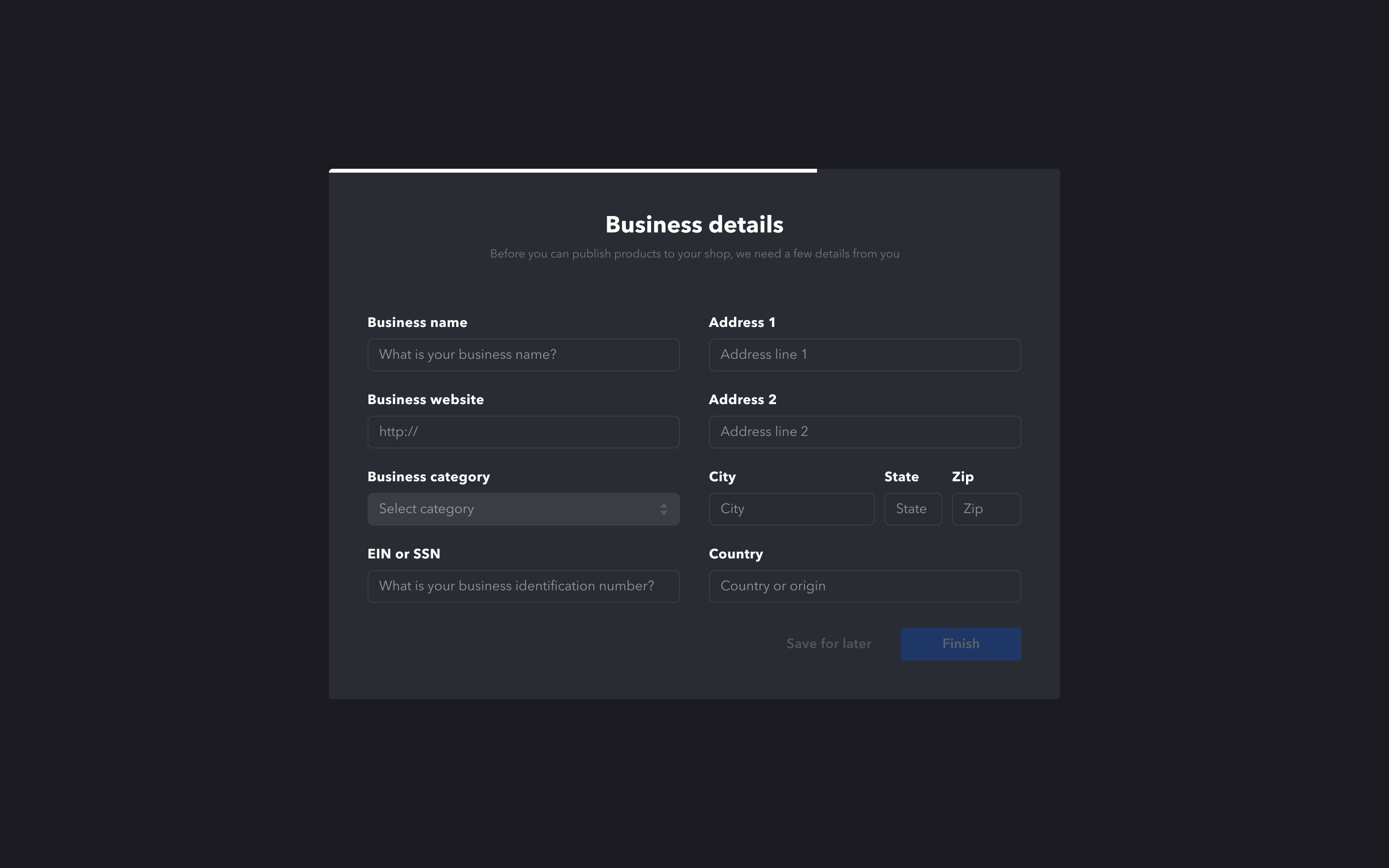The image size is (1389, 868).
Task: Click the Business name input field
Action: click(x=523, y=355)
